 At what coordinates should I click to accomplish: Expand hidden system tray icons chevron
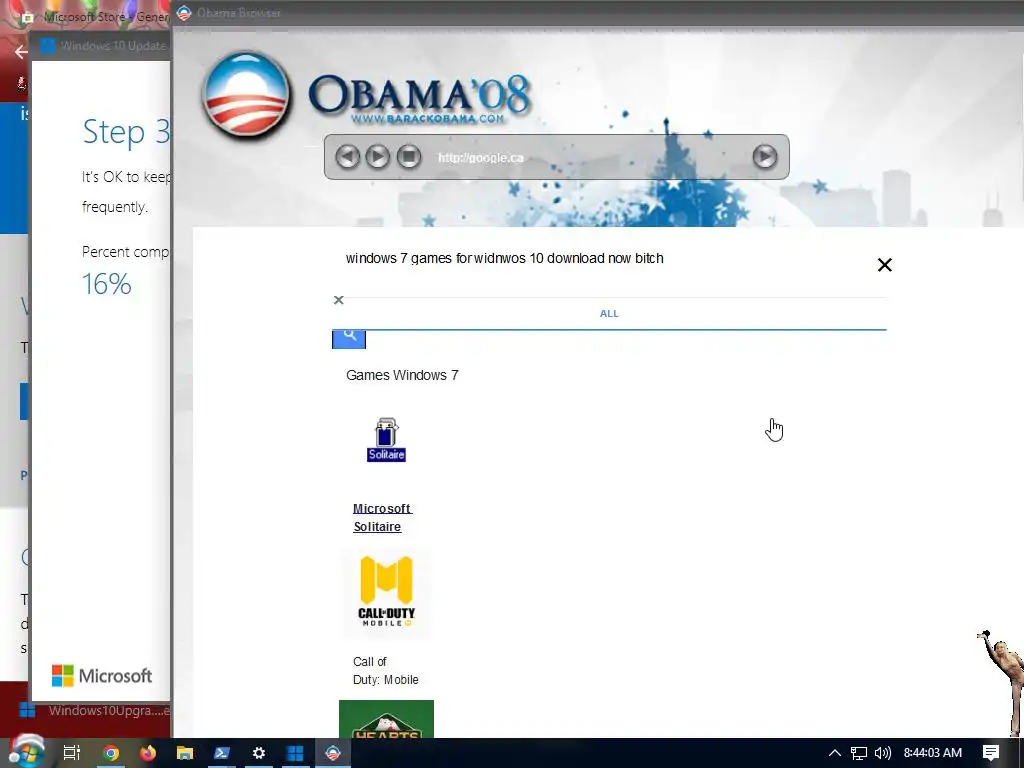[x=834, y=753]
